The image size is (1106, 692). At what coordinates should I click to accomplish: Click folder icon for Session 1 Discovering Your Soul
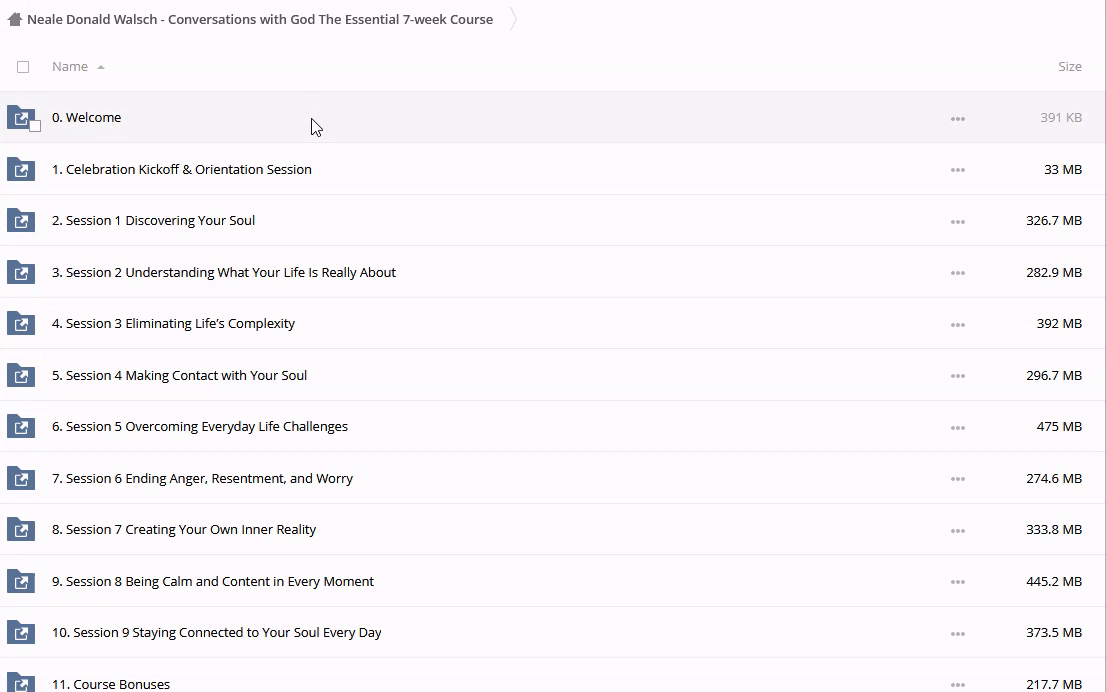click(21, 221)
